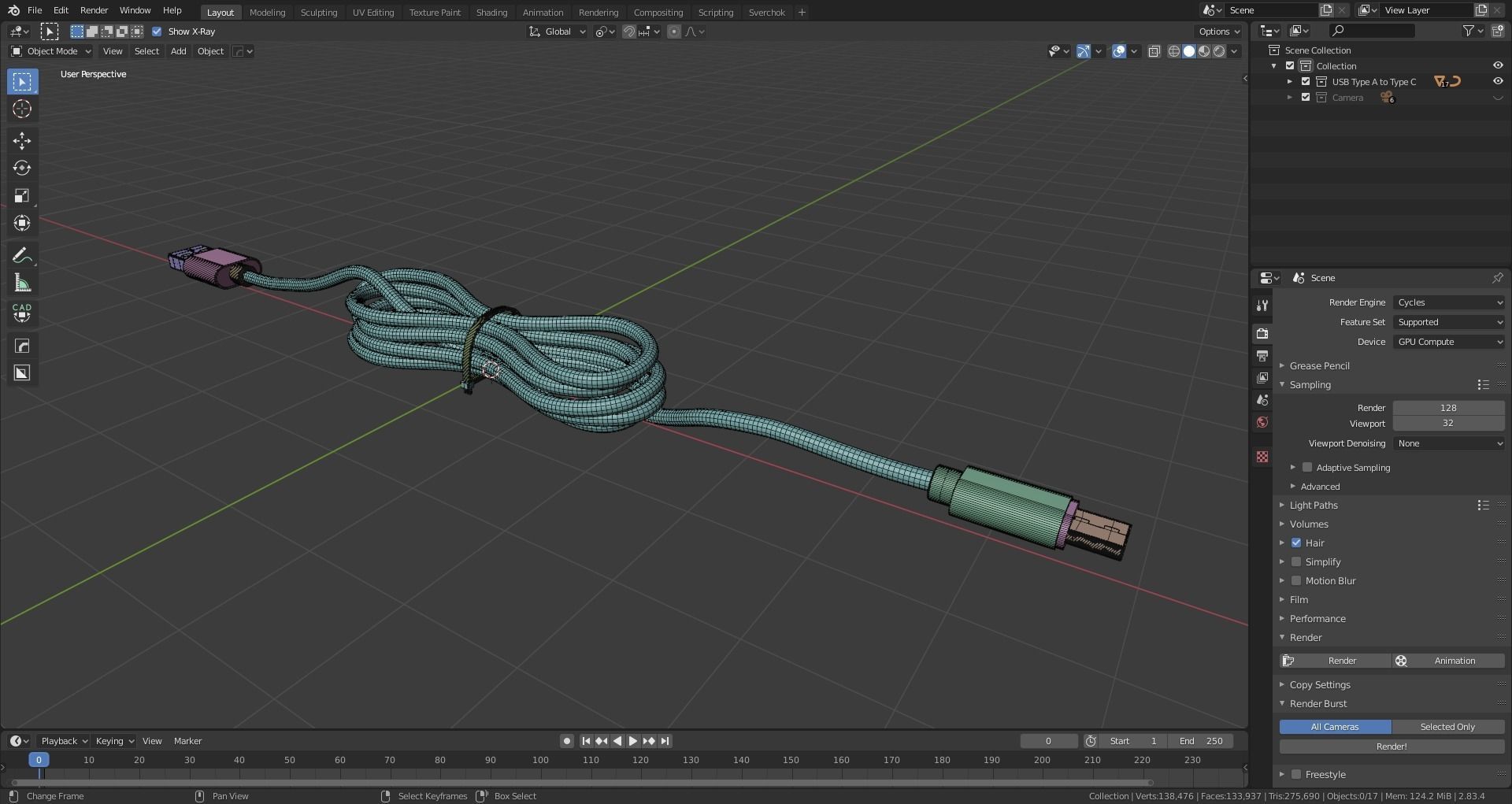This screenshot has height=804, width=1512.
Task: Pick the Rotate tool
Action: click(x=22, y=168)
